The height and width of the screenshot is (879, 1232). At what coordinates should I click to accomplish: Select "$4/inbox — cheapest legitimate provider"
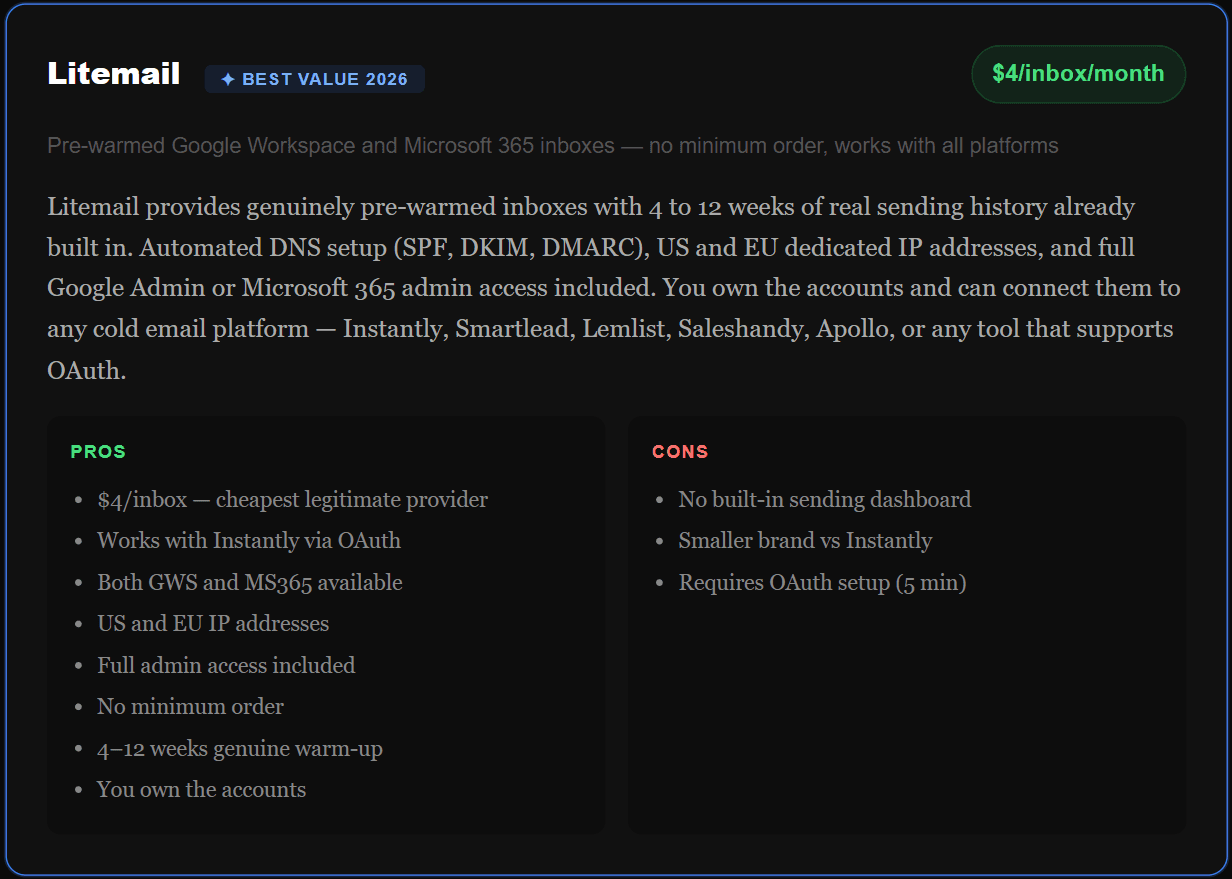pos(293,499)
